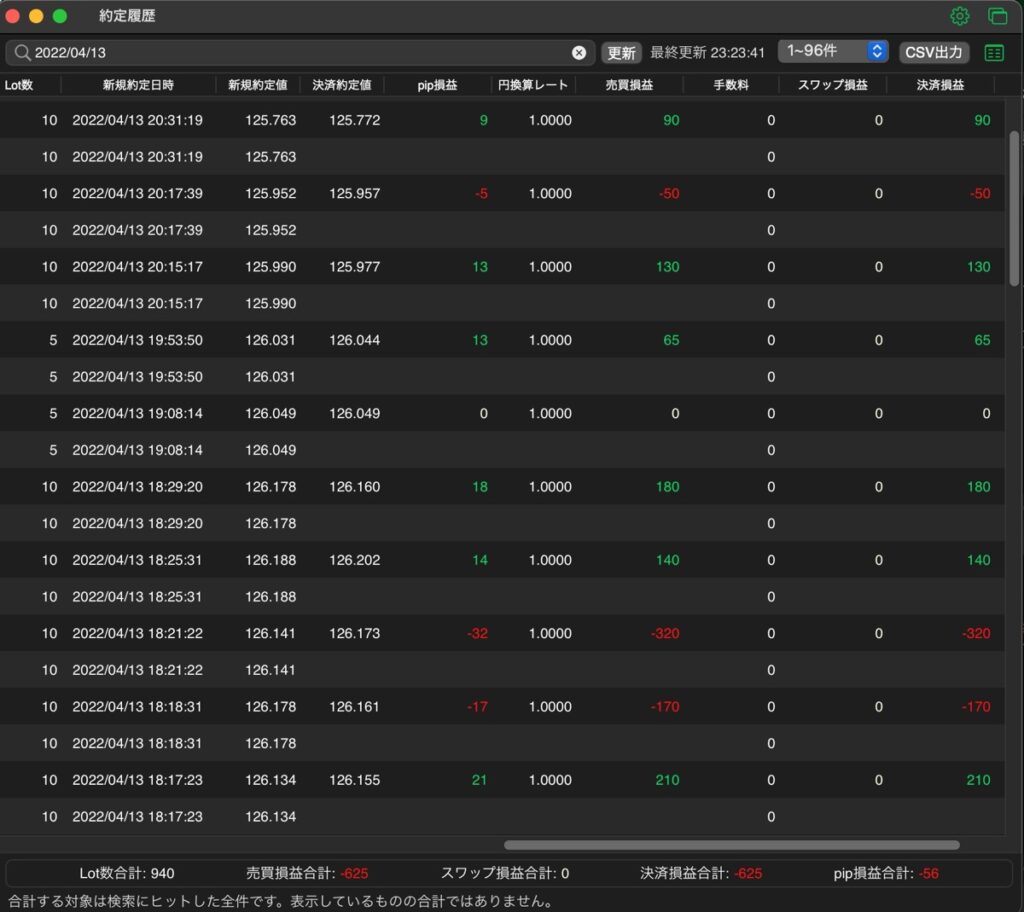
Task: Click the スワップ損益 column header
Action: coord(833,85)
